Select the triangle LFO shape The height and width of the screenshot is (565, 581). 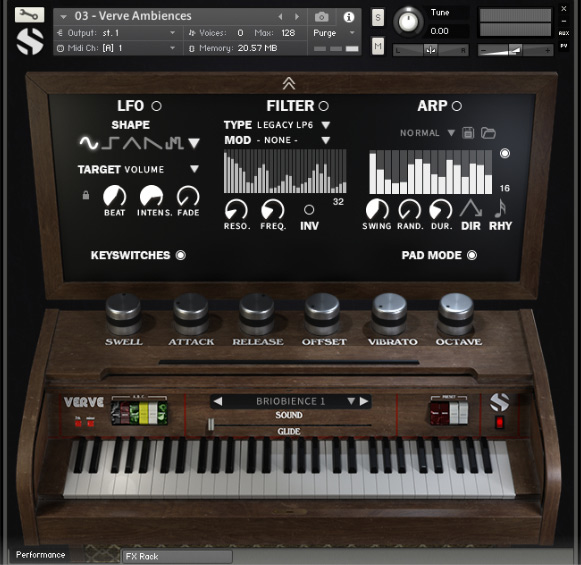(x=132, y=143)
